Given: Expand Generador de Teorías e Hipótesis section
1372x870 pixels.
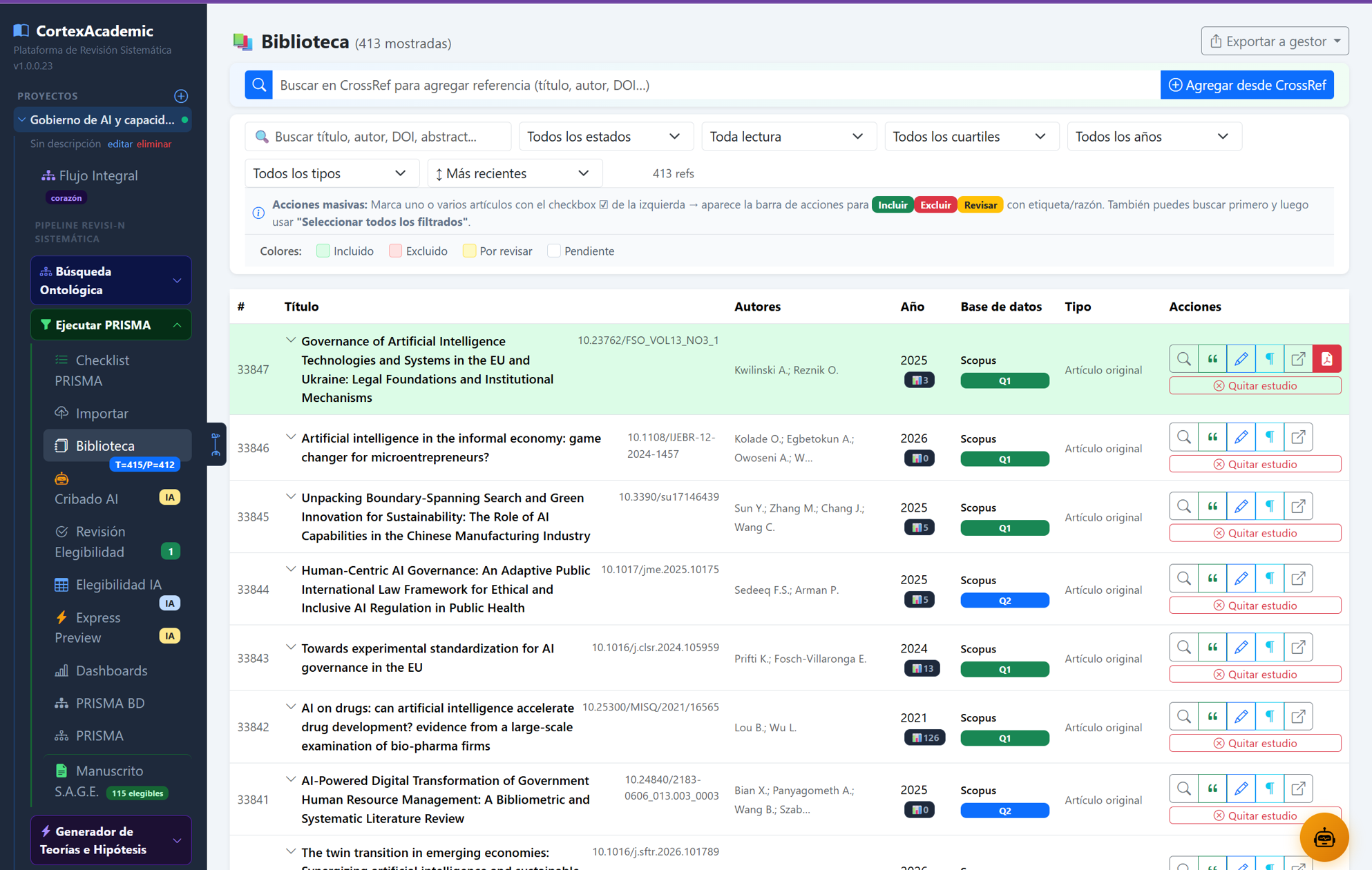Looking at the screenshot, I should (111, 840).
